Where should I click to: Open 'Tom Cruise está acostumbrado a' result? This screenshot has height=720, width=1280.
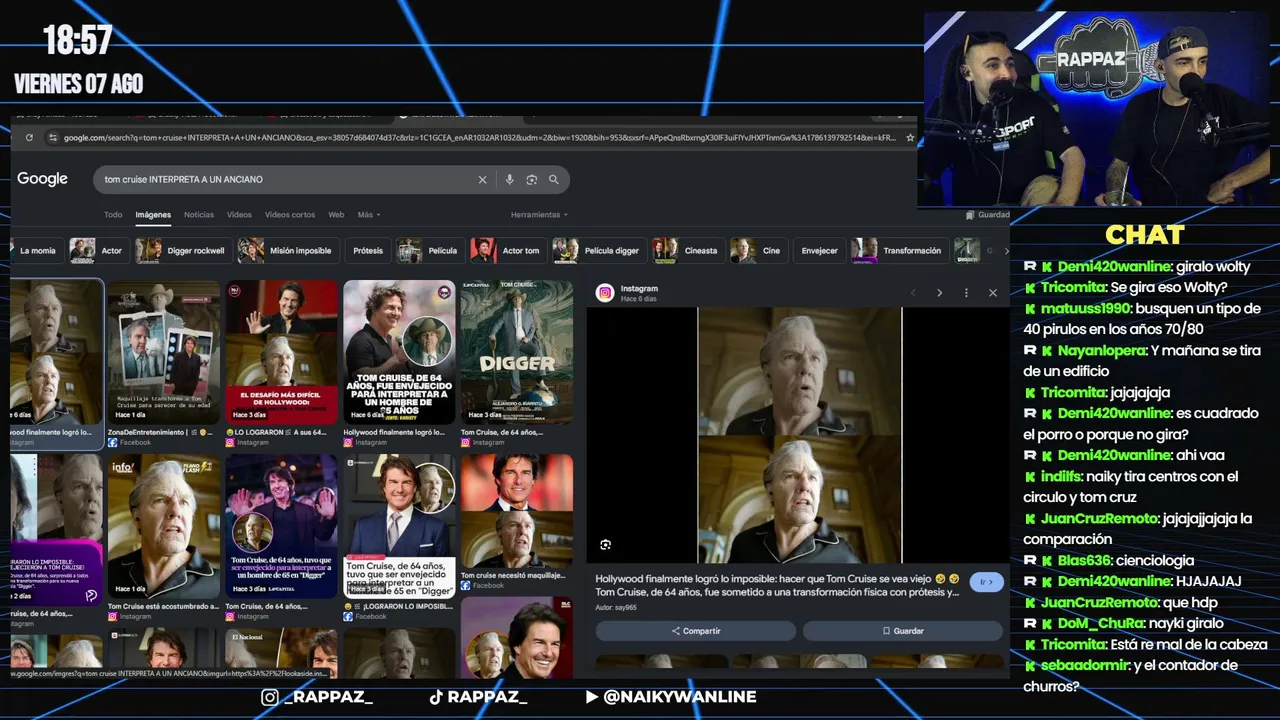[x=164, y=527]
